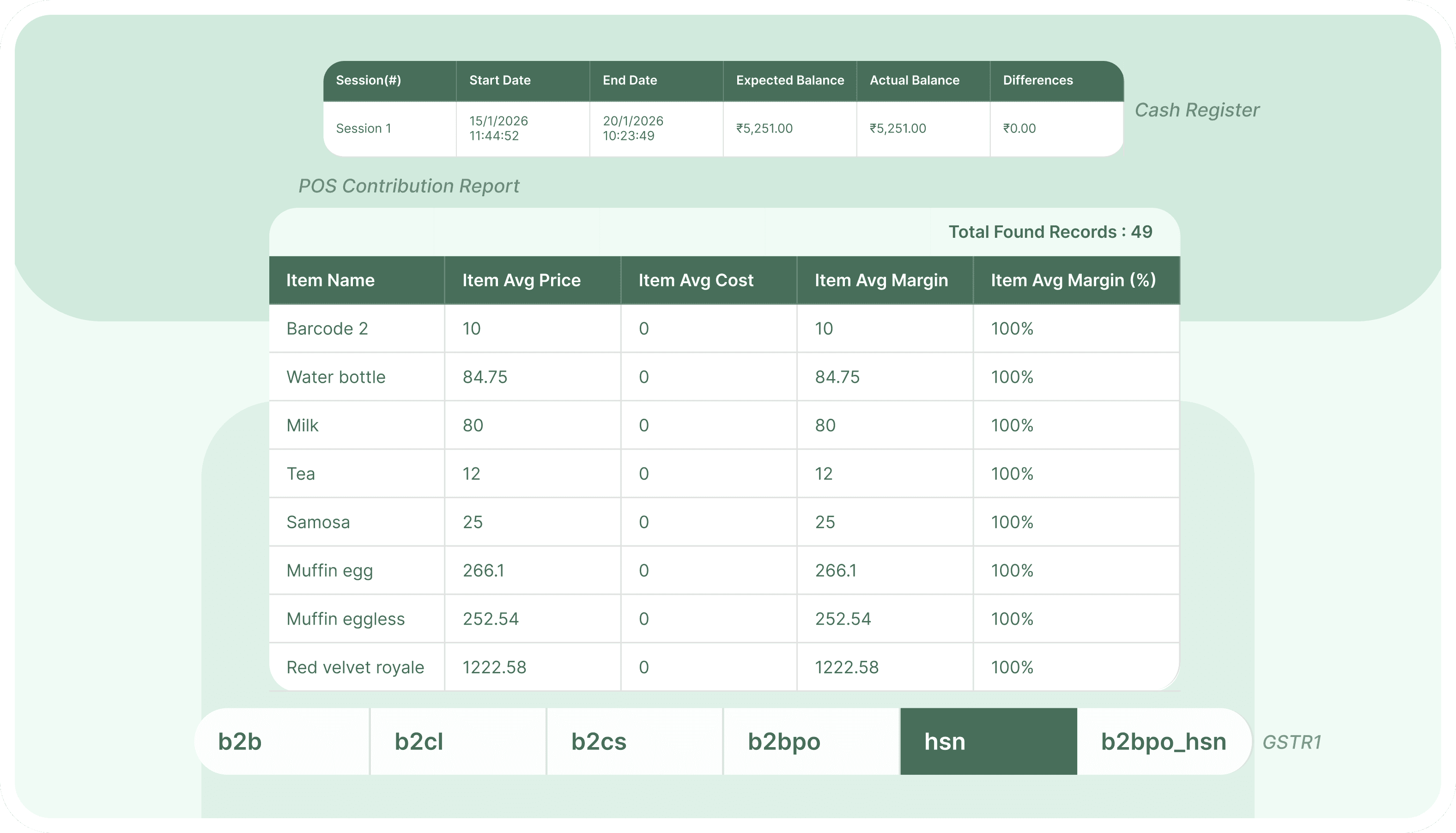1456x833 pixels.
Task: Switch to b2bpo_hsn tab
Action: coord(1163,742)
